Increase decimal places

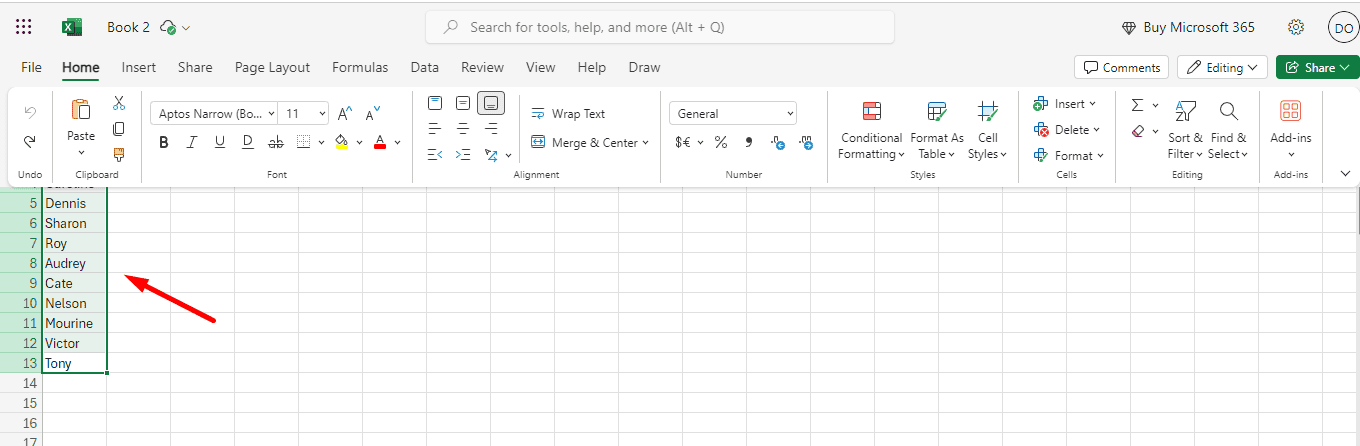pyautogui.click(x=777, y=142)
